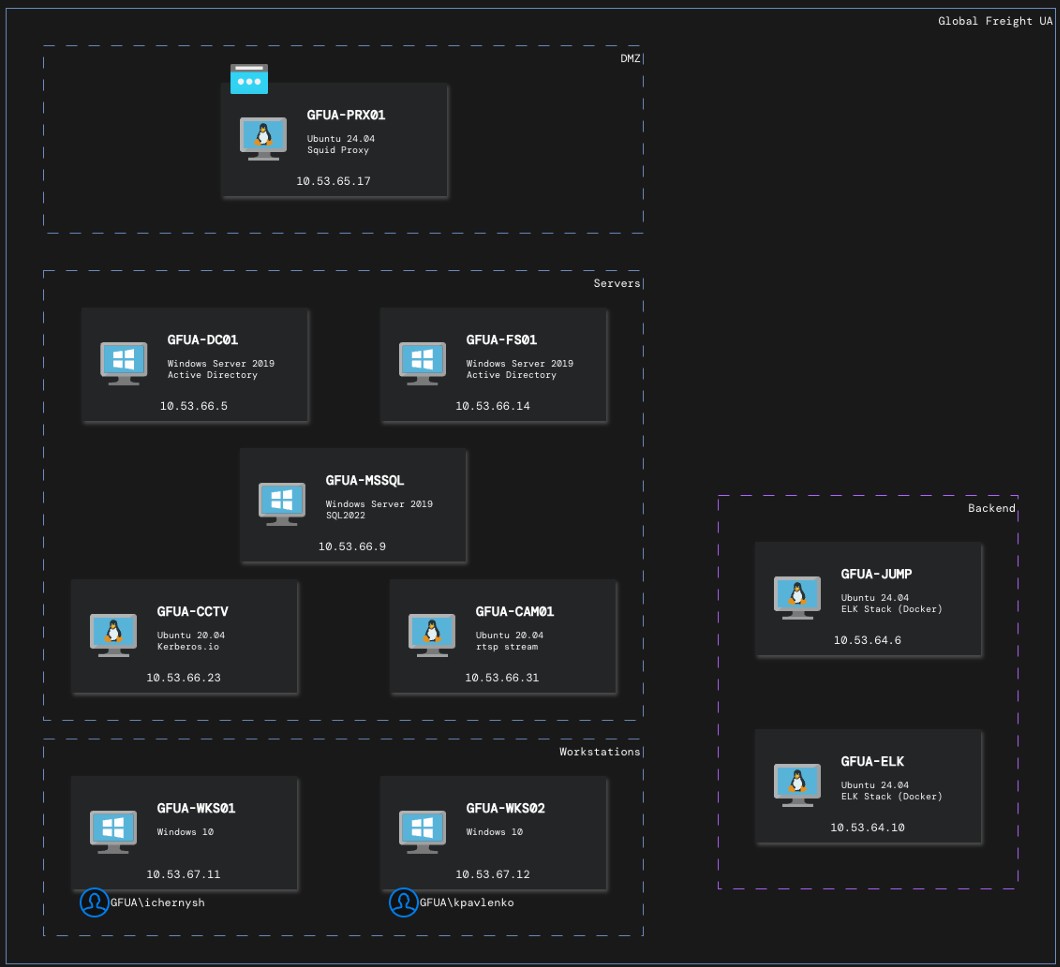Select the GFUA-JUMP hostname label
The image size is (1060, 967).
877,574
